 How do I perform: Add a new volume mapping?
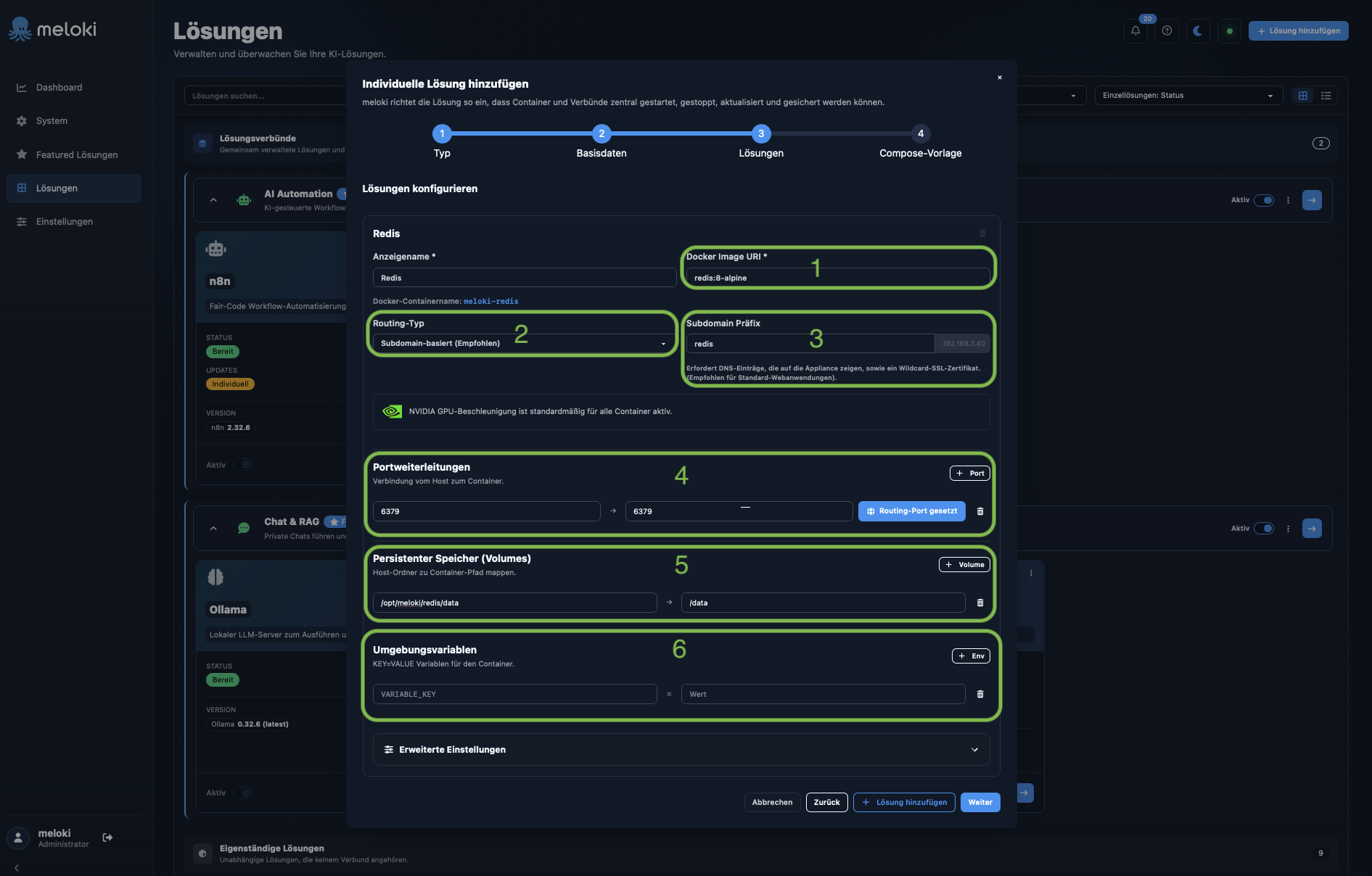tap(964, 565)
